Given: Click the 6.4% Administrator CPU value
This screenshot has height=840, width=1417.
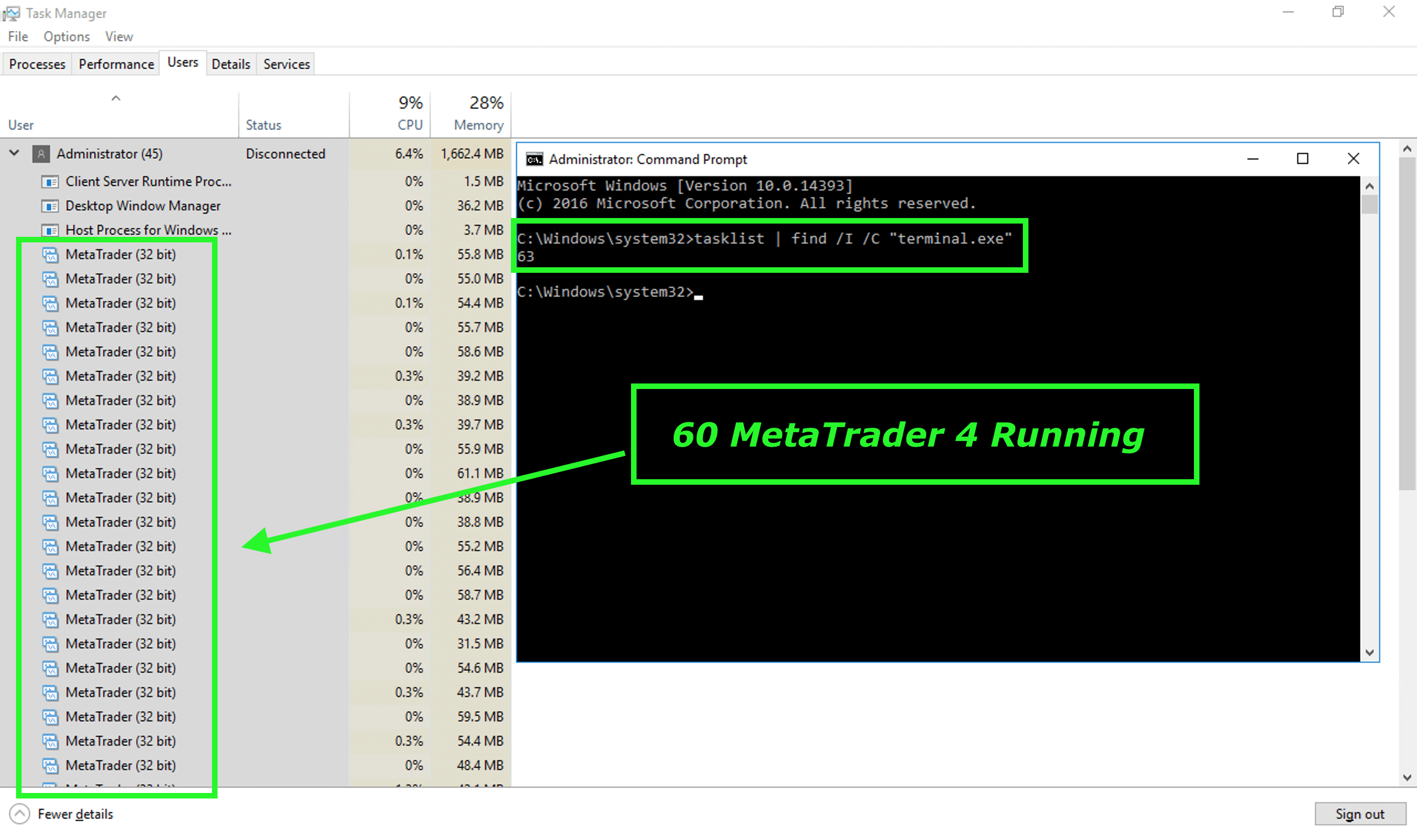Looking at the screenshot, I should [x=408, y=154].
